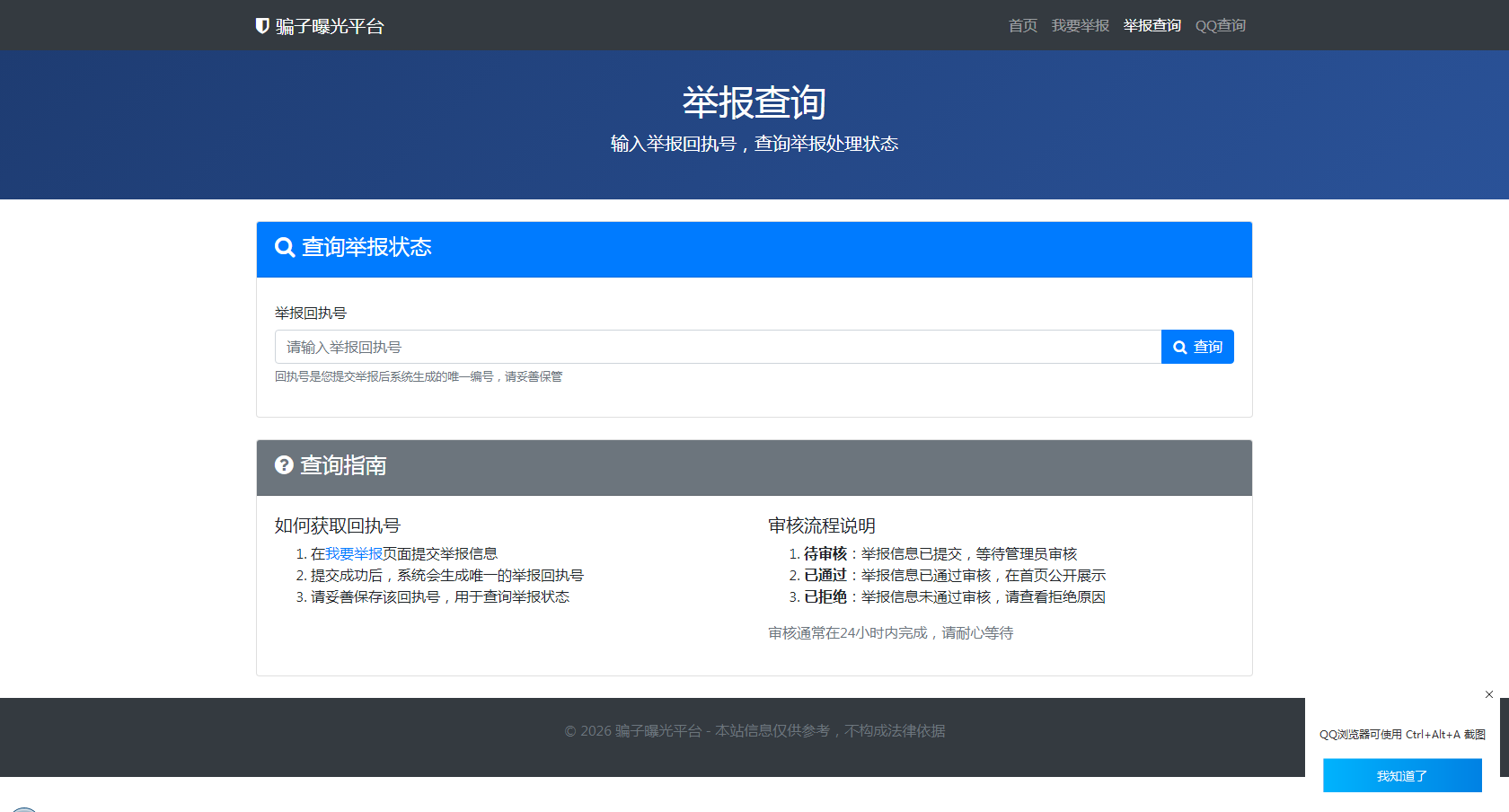Open 我要举报 in the top navigation
This screenshot has width=1509, height=812.
(x=1080, y=26)
